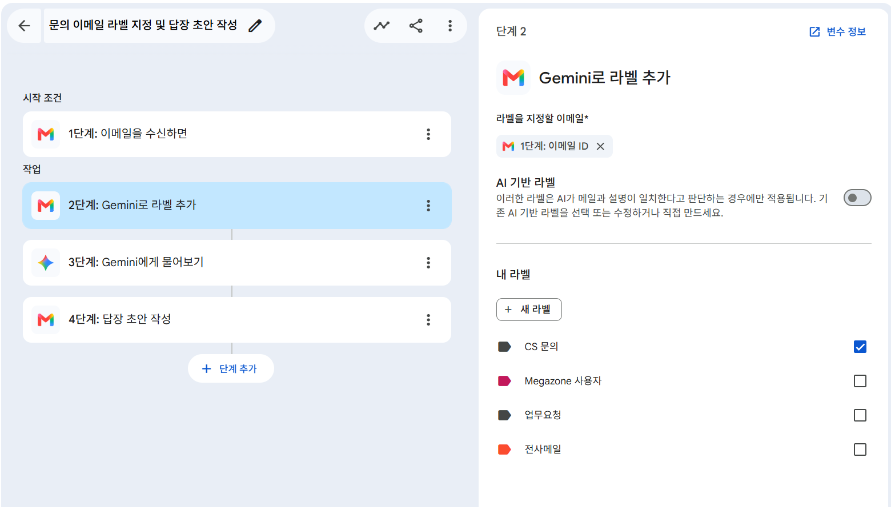Screen dimensions: 891x507
Task: Open the top toolbar three-dot menu
Action: point(450,26)
